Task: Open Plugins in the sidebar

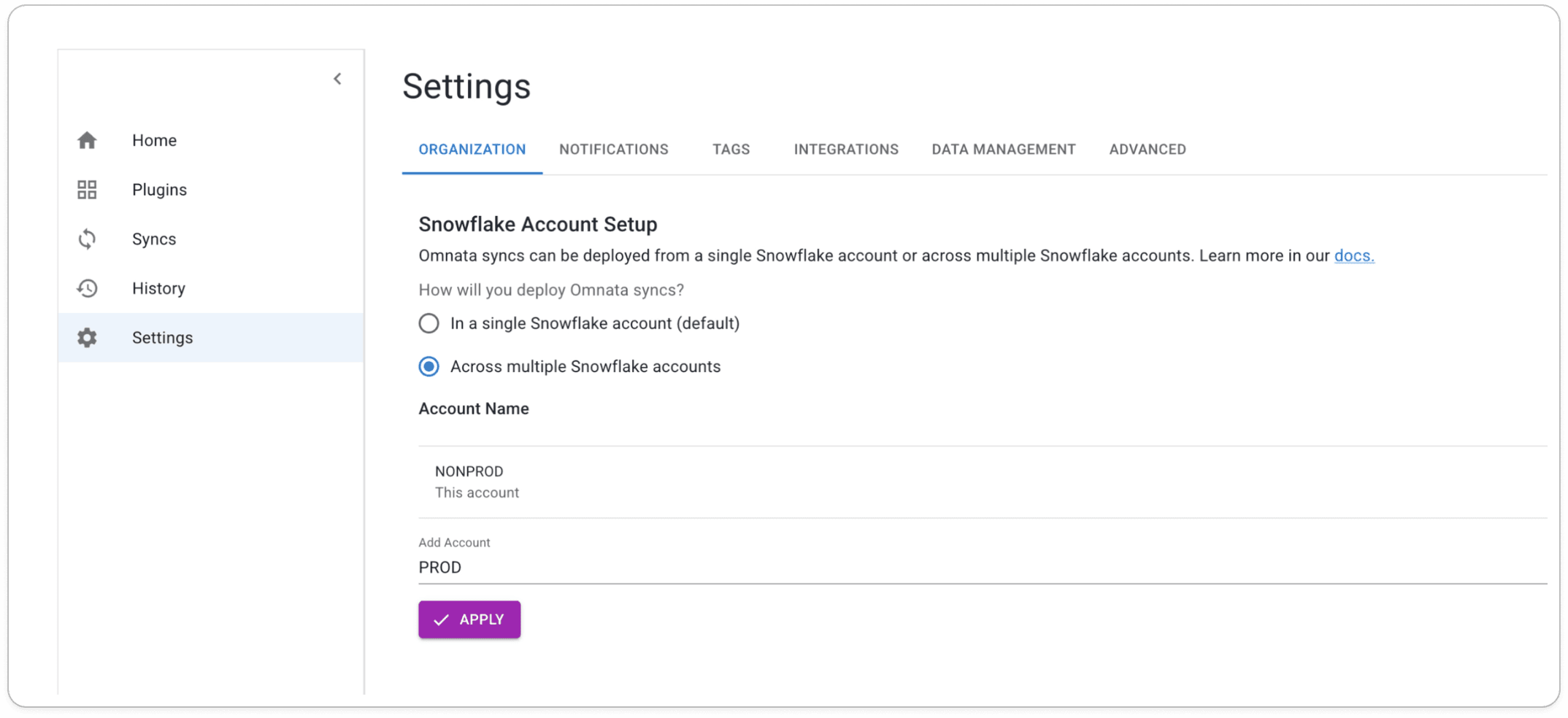Action: pyautogui.click(x=211, y=190)
